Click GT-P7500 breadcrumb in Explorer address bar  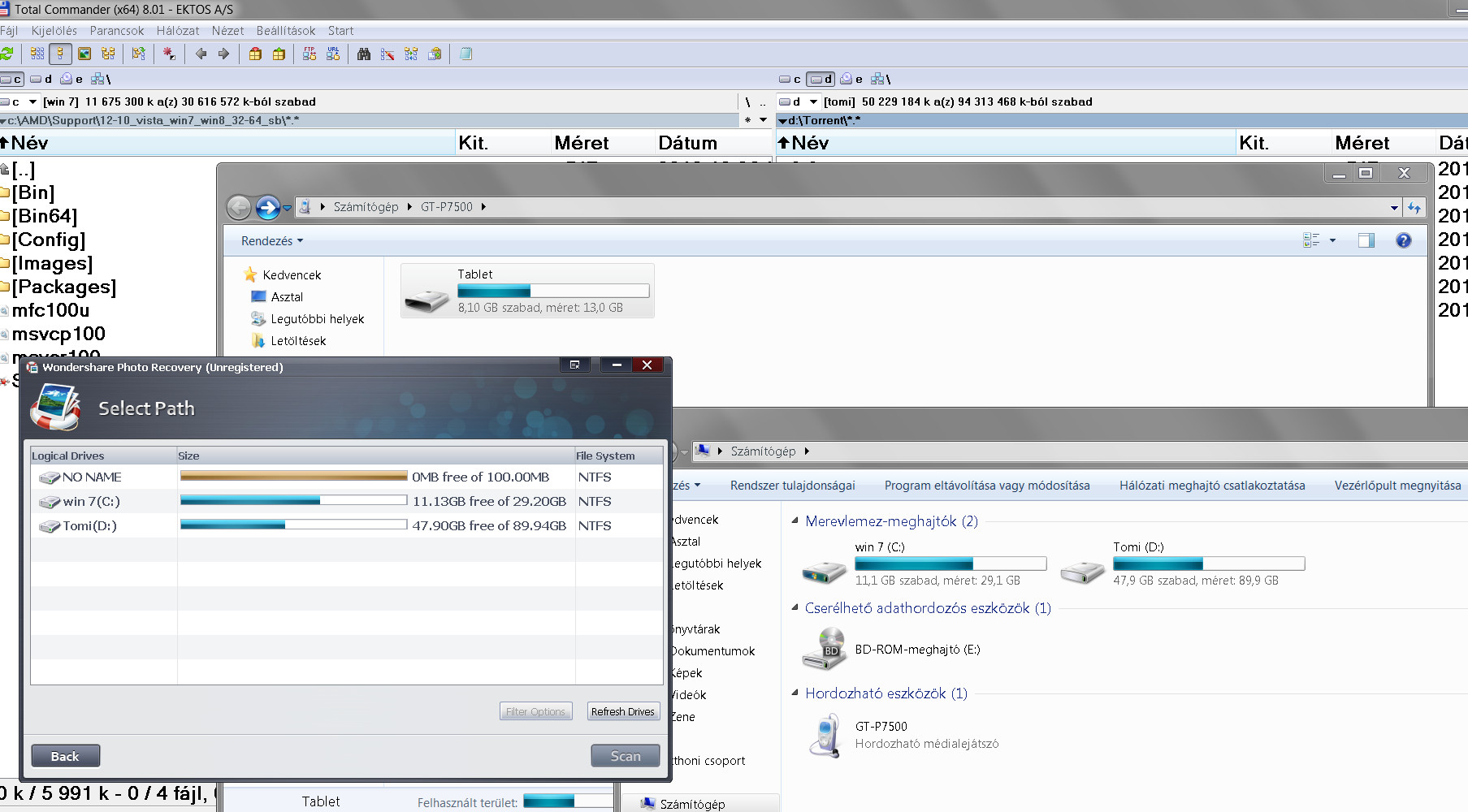pos(446,207)
